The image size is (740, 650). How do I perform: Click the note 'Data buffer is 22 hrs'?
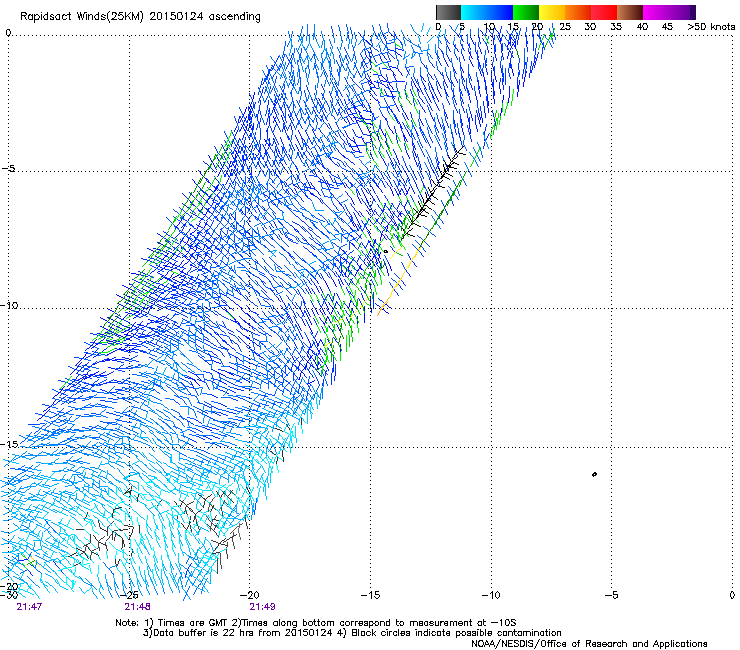coord(201,633)
